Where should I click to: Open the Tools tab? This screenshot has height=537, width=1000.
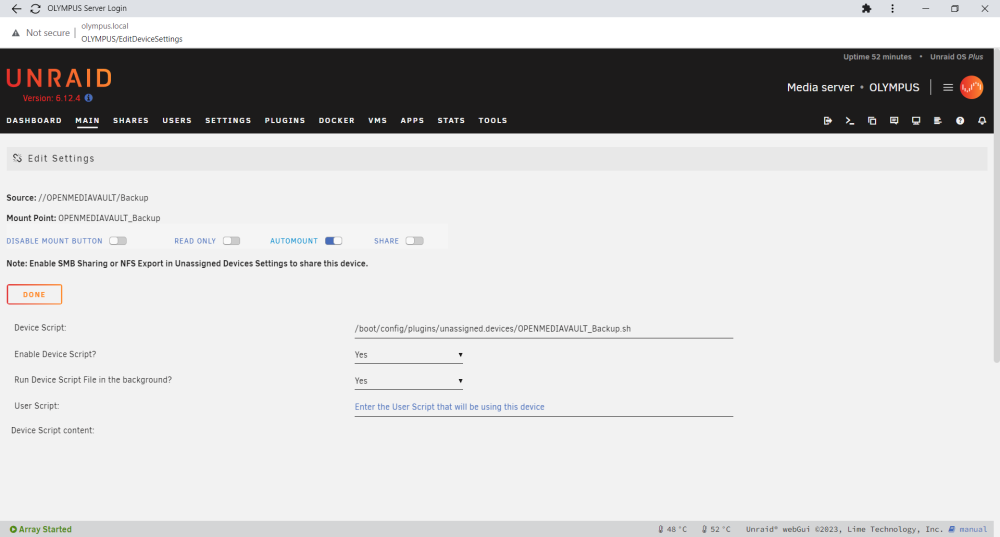493,121
